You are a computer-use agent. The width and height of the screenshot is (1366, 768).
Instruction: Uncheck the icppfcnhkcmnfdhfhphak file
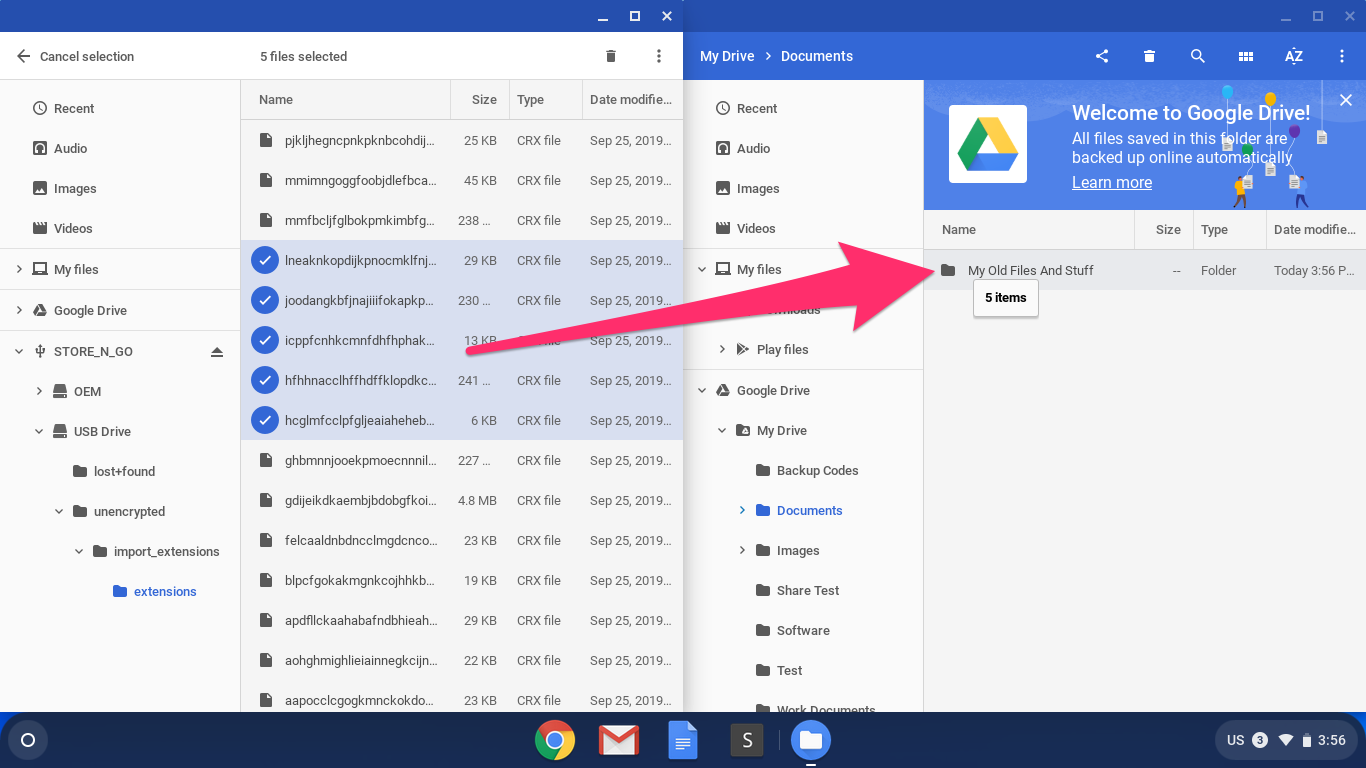(x=264, y=340)
